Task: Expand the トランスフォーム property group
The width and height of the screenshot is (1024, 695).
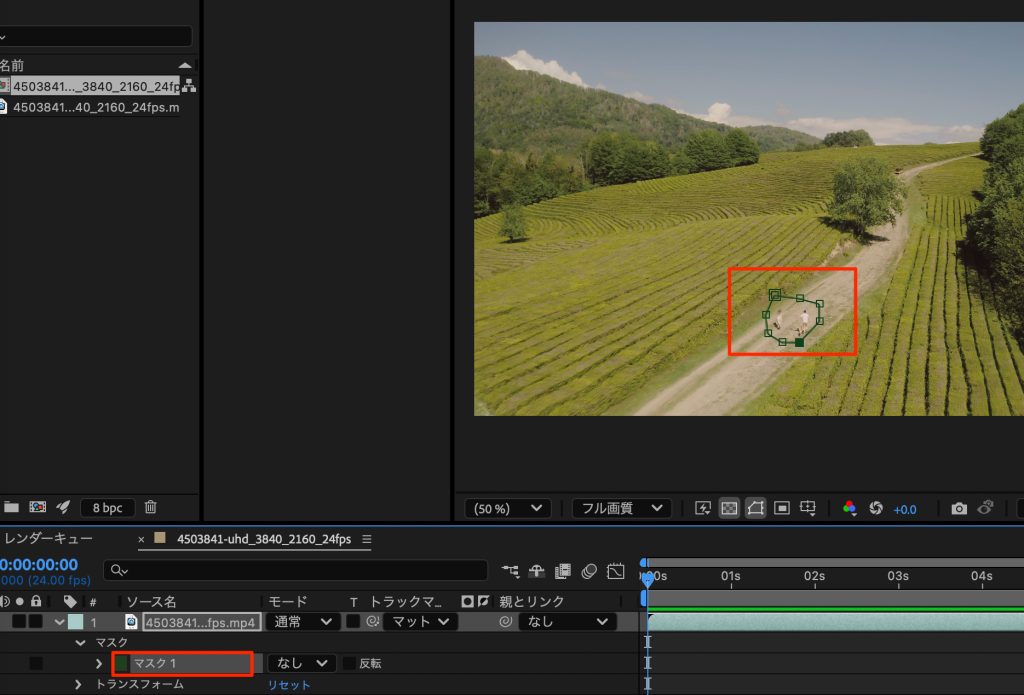Action: point(78,685)
